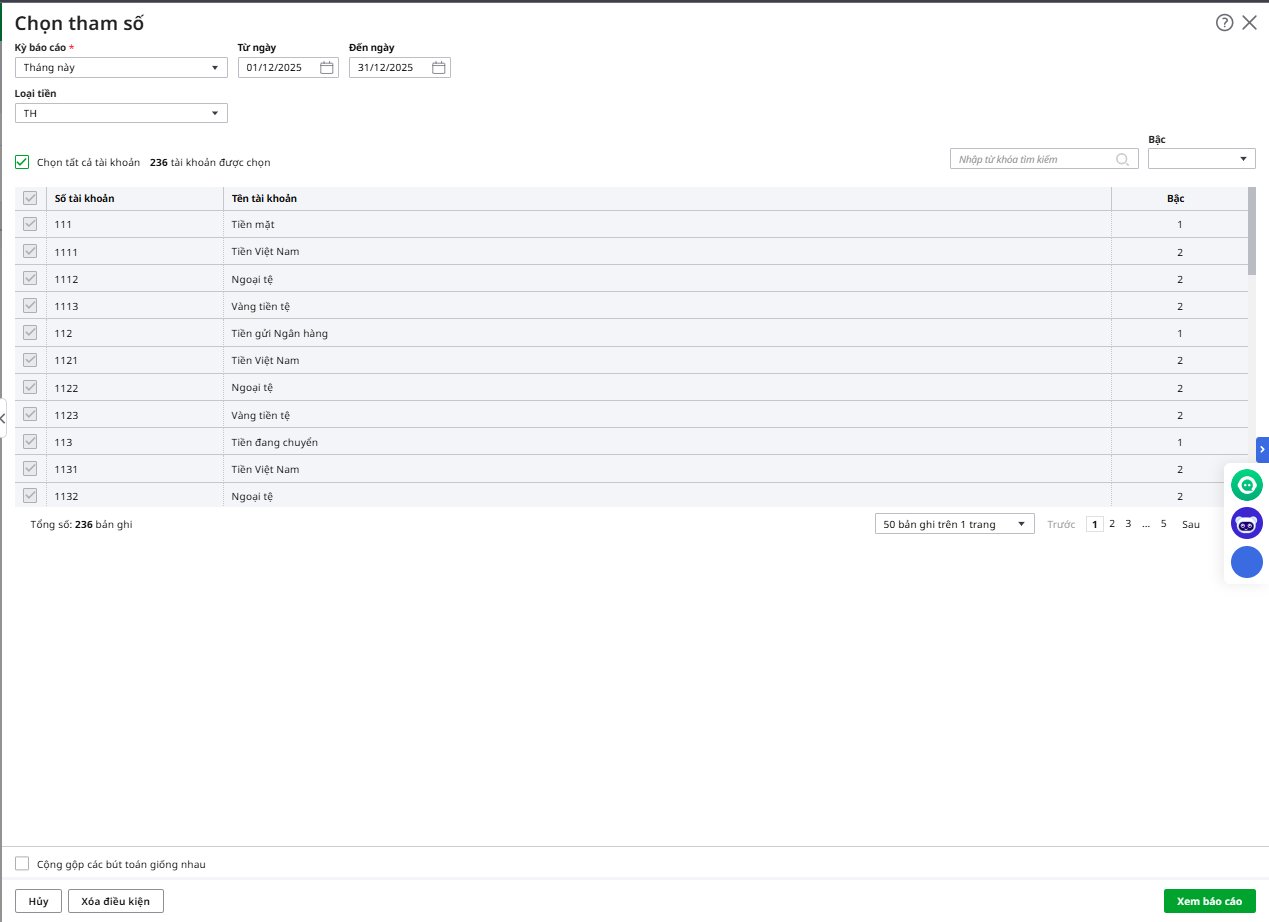The image size is (1269, 922).
Task: Open the help question mark icon
Action: coord(1224,23)
